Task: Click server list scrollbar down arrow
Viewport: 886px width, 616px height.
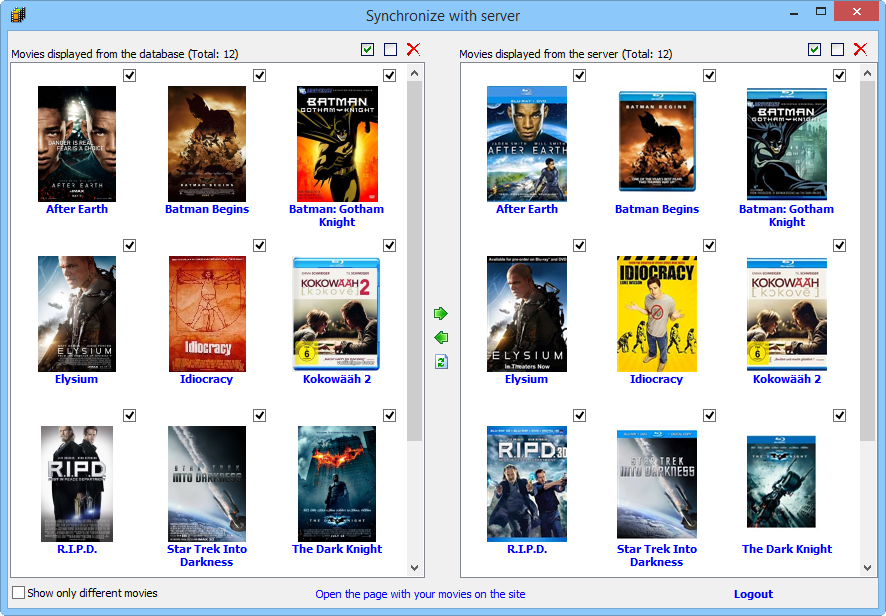Action: pos(868,567)
